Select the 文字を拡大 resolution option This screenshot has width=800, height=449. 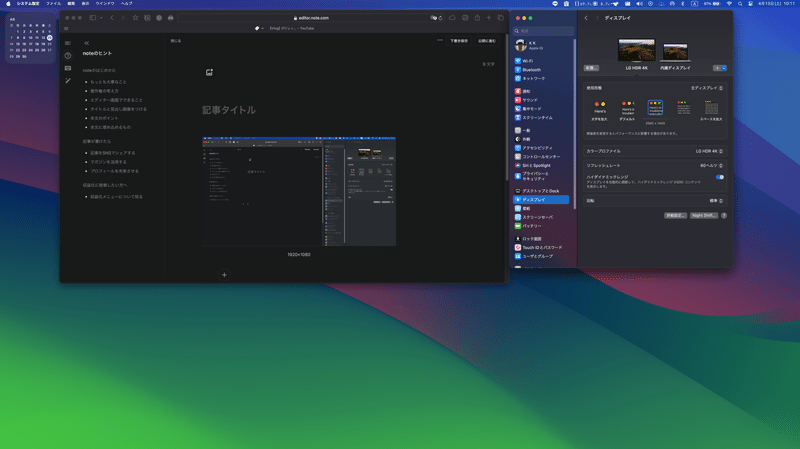pyautogui.click(x=599, y=111)
